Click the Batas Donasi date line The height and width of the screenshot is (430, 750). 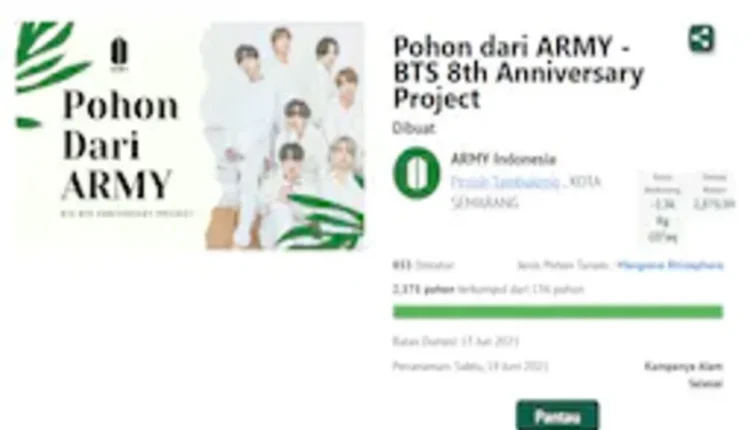pyautogui.click(x=455, y=342)
